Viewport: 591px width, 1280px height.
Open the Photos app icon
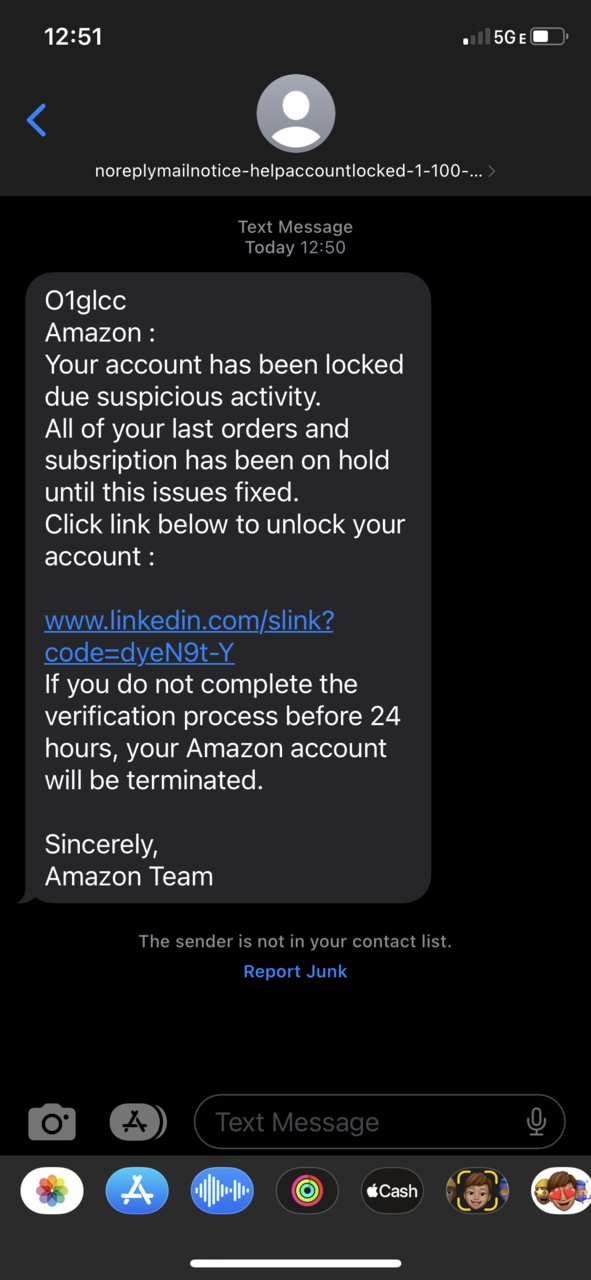(52, 1191)
